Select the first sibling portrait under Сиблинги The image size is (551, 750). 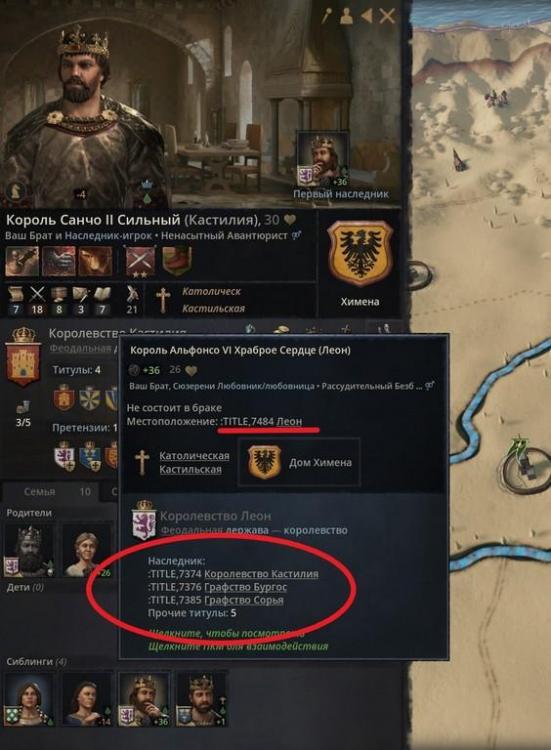[29, 699]
